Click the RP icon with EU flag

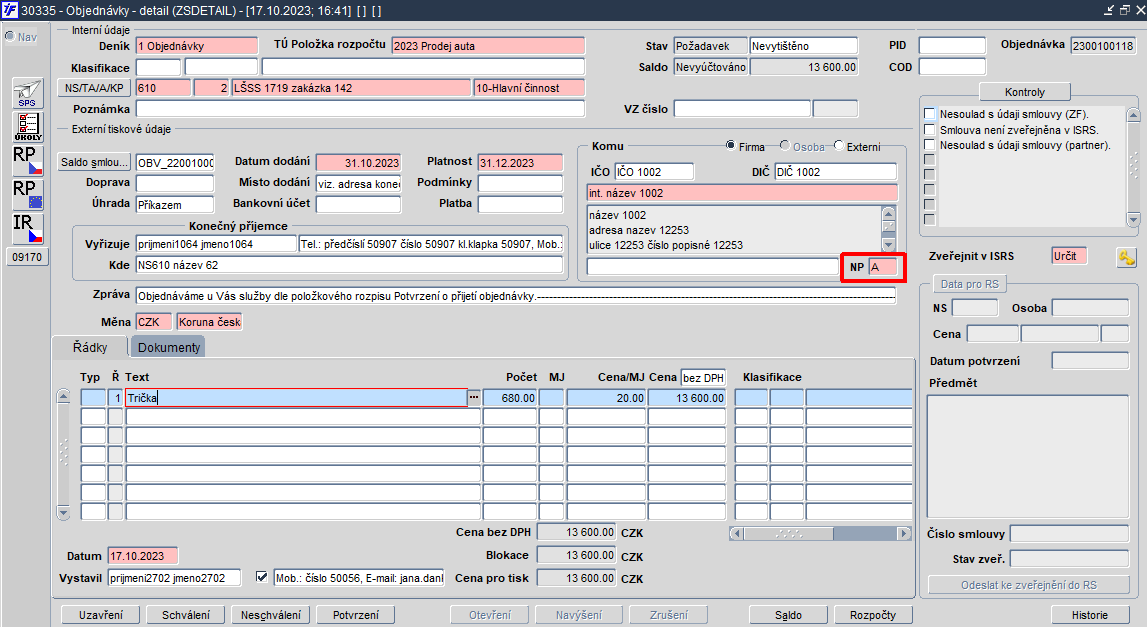click(x=28, y=194)
